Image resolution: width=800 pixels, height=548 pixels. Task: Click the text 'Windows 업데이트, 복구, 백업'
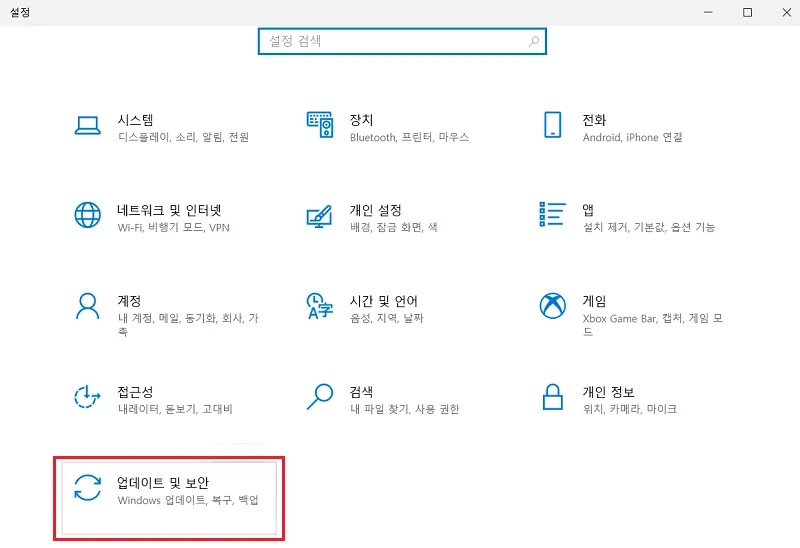pos(188,500)
